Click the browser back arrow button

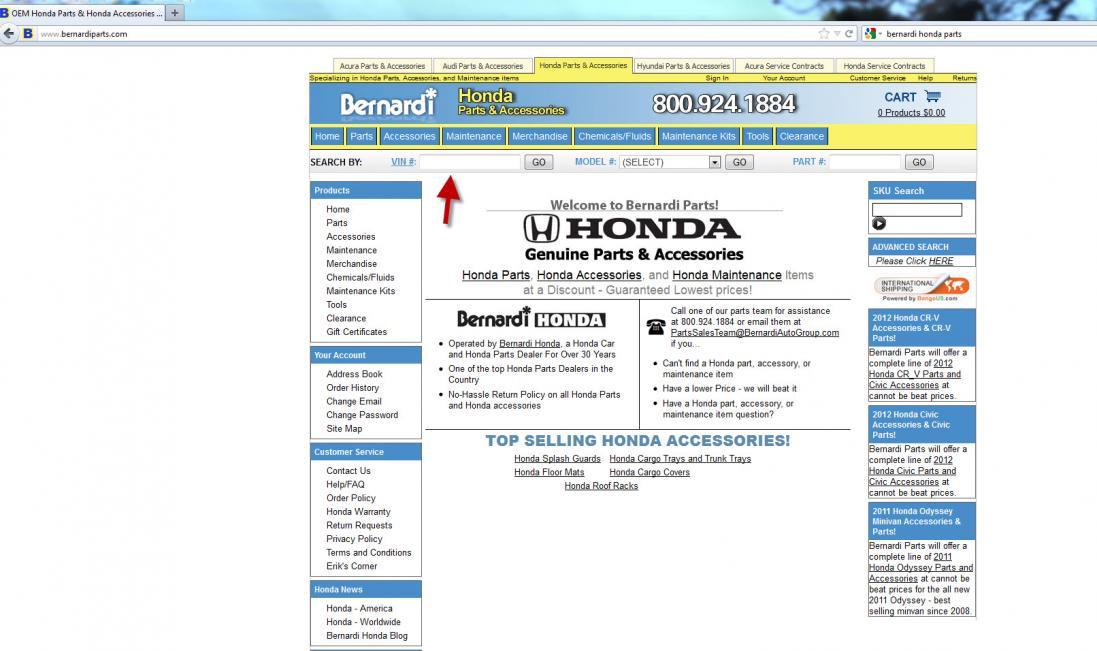pos(9,33)
